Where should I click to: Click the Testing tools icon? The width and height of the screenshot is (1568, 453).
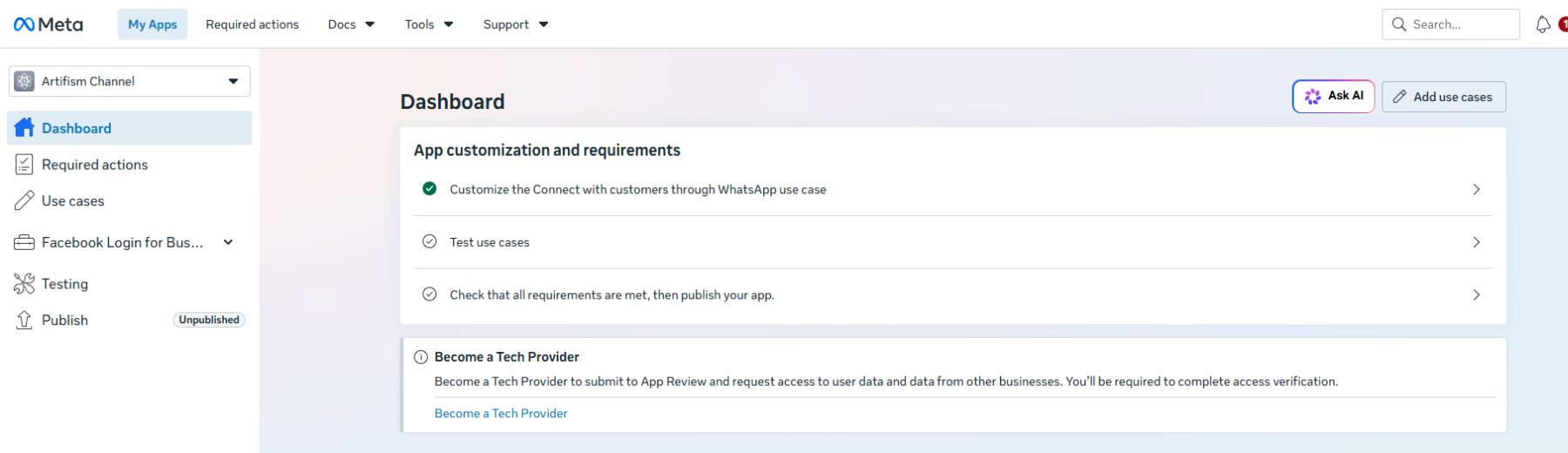coord(24,284)
